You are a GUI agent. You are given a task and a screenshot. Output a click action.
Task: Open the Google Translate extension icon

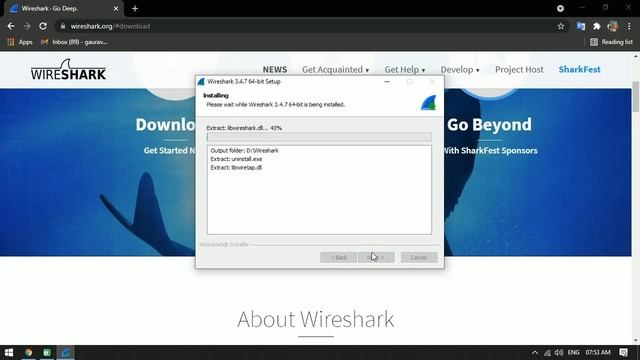point(581,26)
